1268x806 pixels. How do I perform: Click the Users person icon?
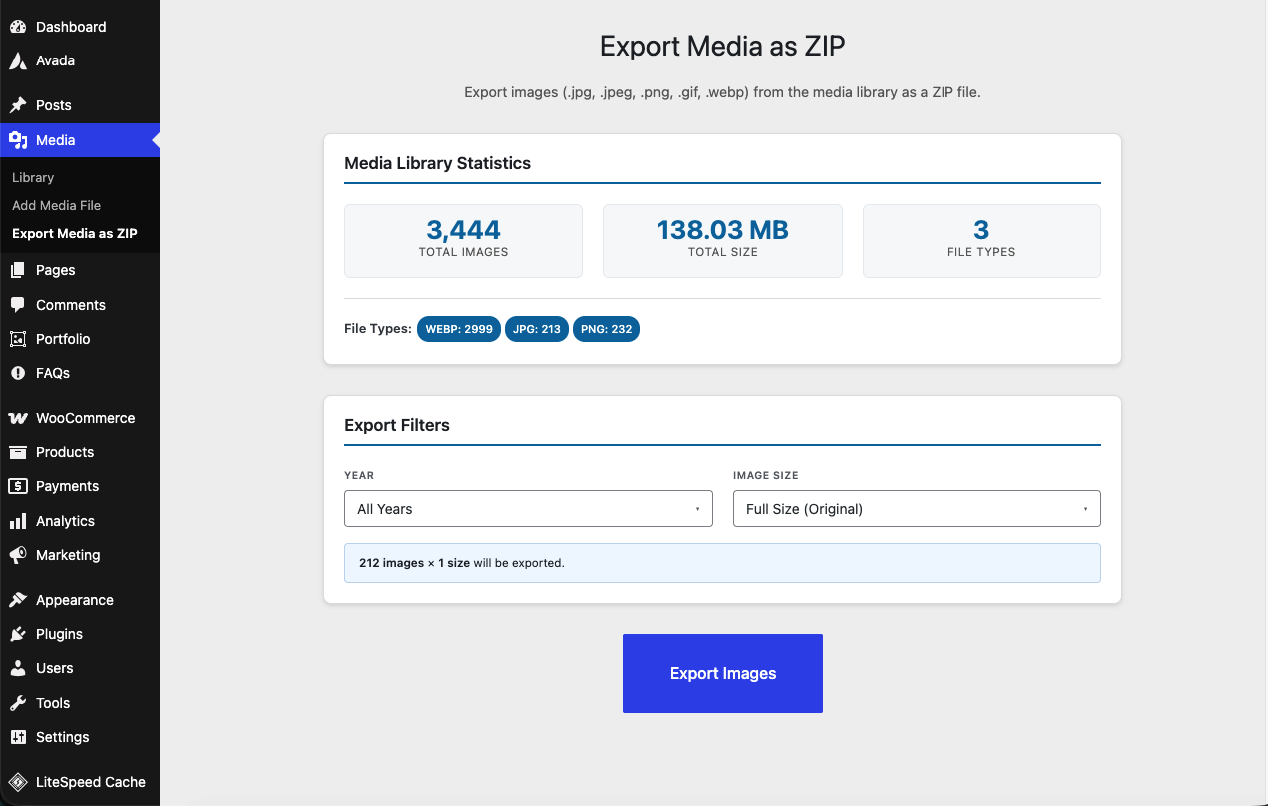pos(18,668)
